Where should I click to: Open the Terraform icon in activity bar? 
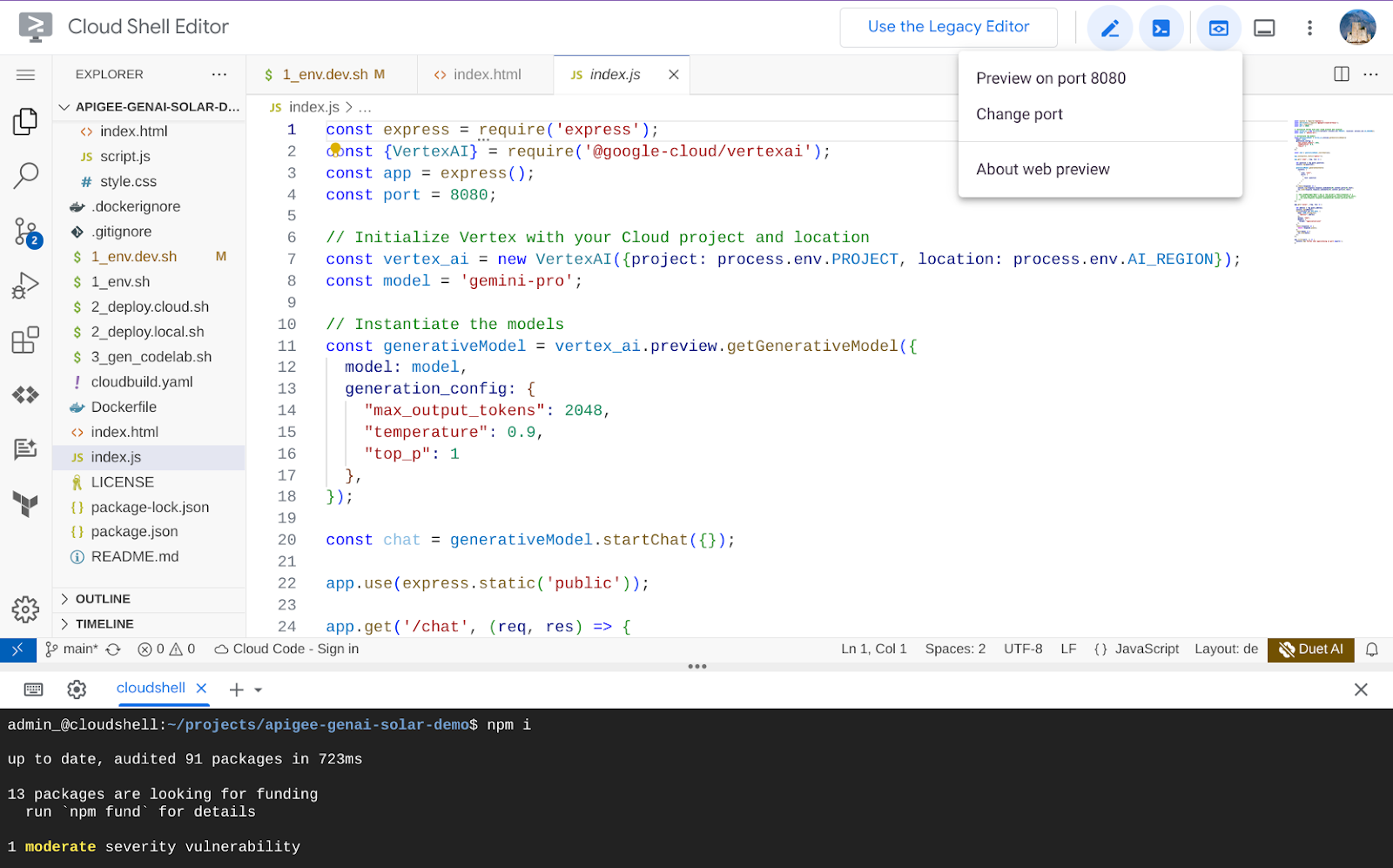[x=25, y=503]
